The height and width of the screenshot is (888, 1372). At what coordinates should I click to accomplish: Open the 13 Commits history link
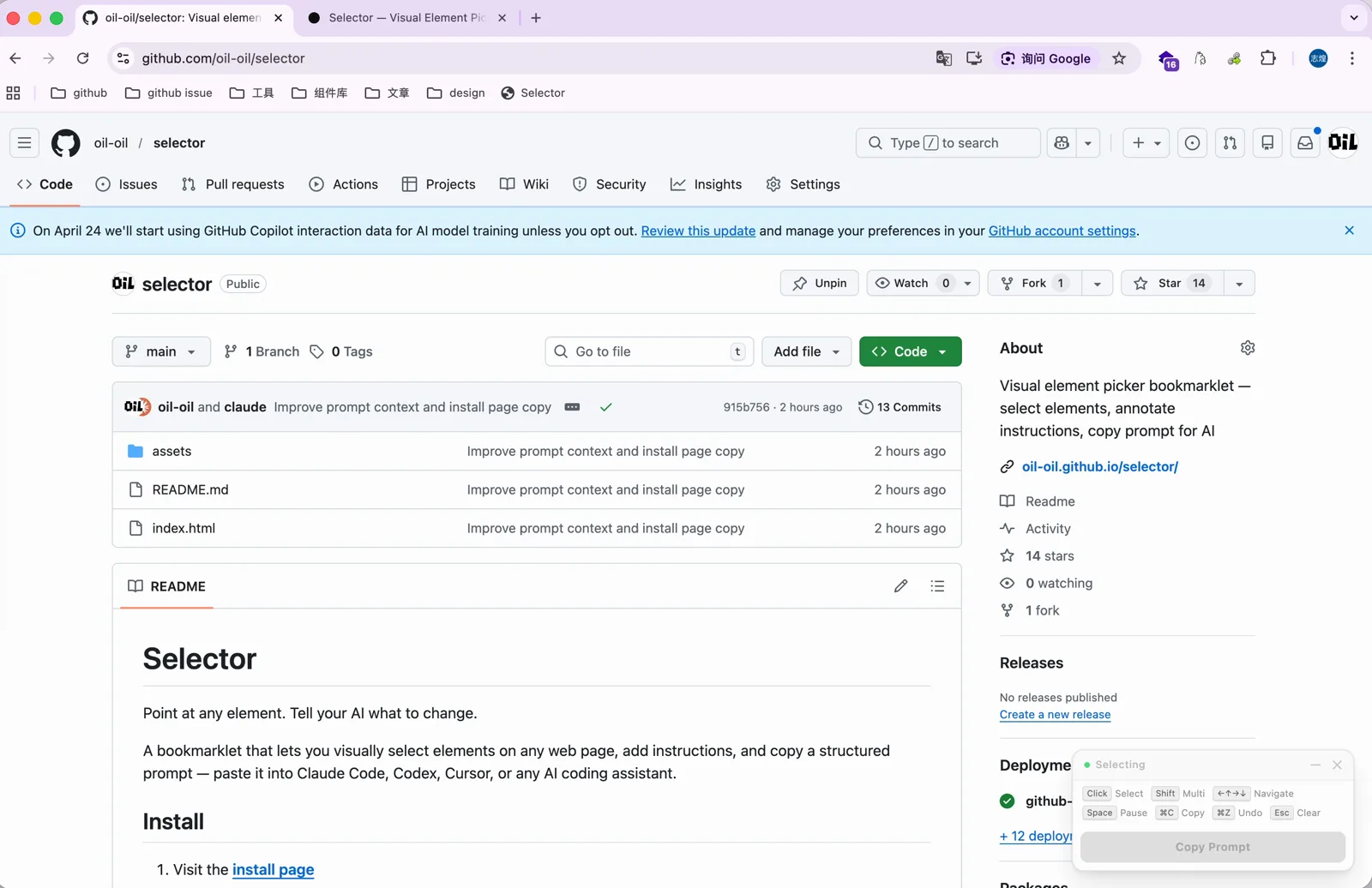coord(900,407)
